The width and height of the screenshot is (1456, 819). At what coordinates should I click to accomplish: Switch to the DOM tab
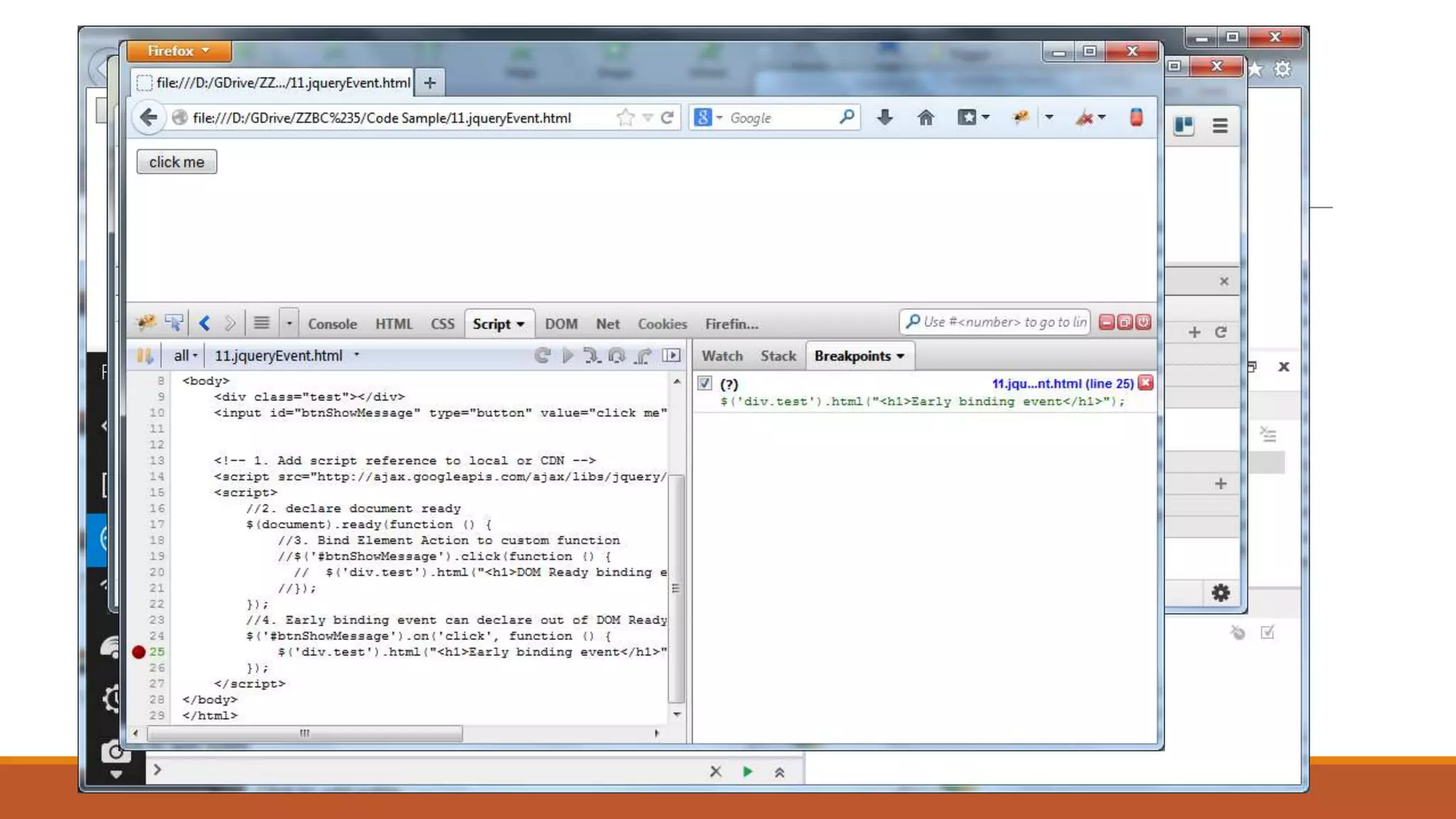pos(561,323)
